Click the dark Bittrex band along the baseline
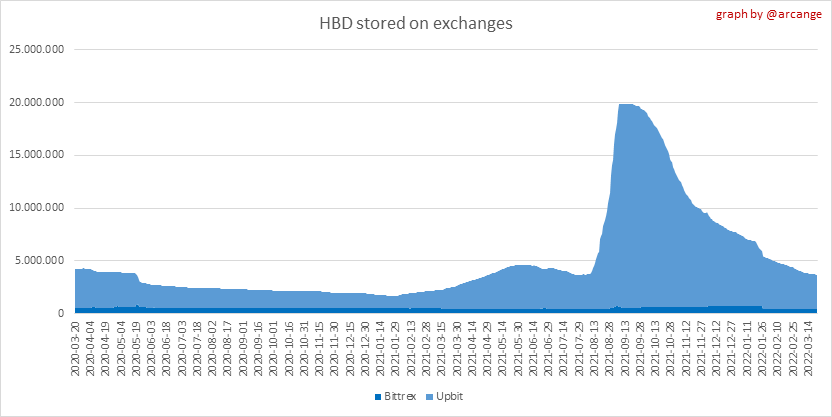 [x=446, y=311]
